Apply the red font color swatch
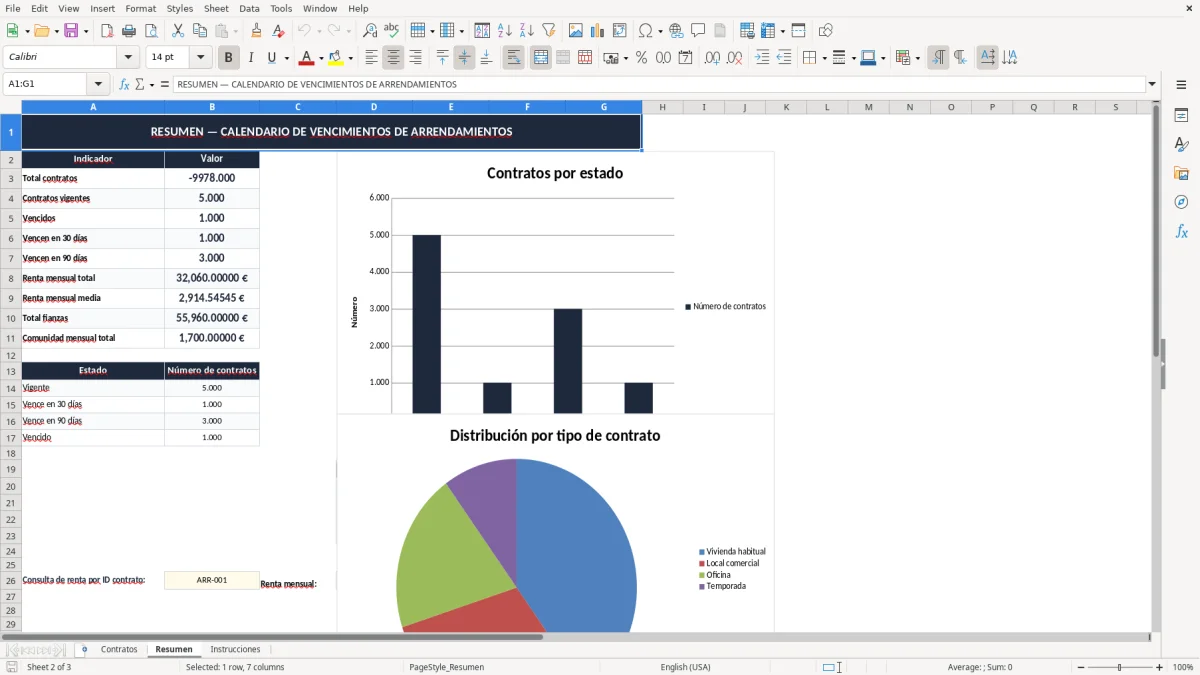The height and width of the screenshot is (675, 1200). (x=307, y=58)
